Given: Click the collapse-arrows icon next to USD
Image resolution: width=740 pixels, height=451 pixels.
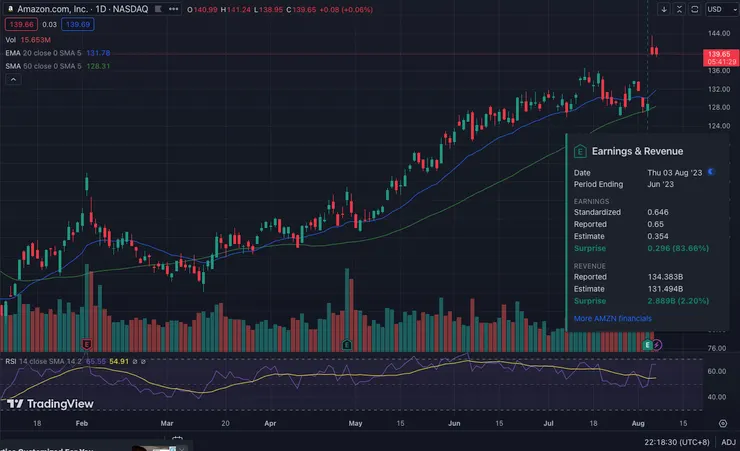Looking at the screenshot, I should 679,9.
